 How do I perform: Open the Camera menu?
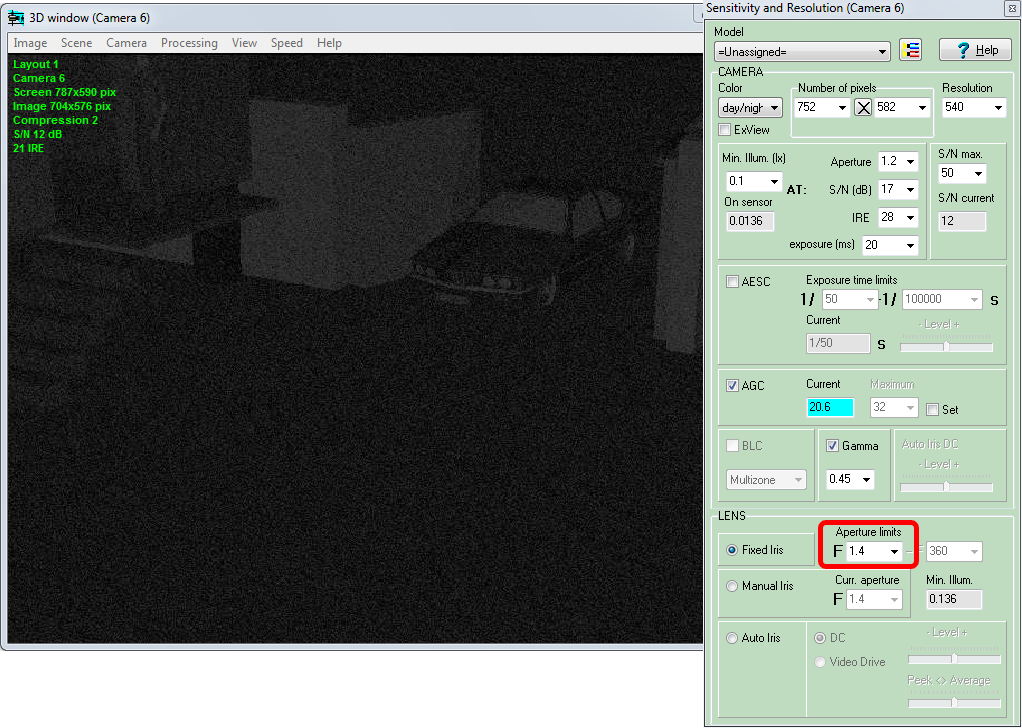coord(126,43)
